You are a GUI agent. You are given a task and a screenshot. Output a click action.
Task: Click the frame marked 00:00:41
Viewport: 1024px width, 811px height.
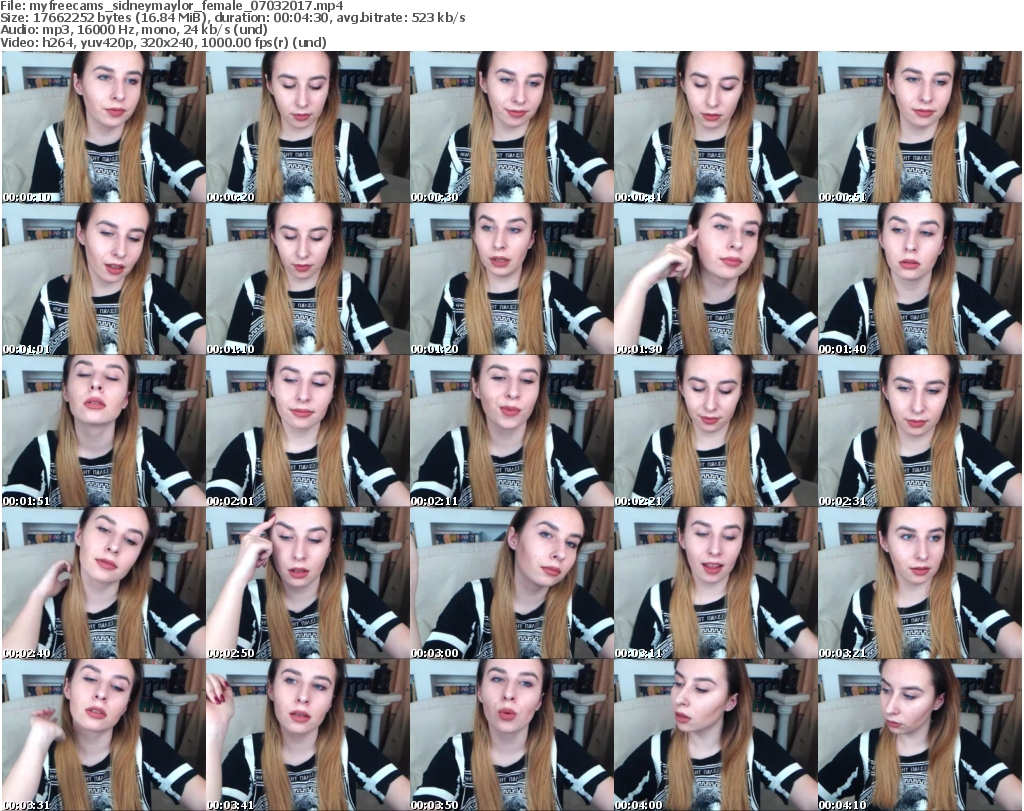point(715,127)
